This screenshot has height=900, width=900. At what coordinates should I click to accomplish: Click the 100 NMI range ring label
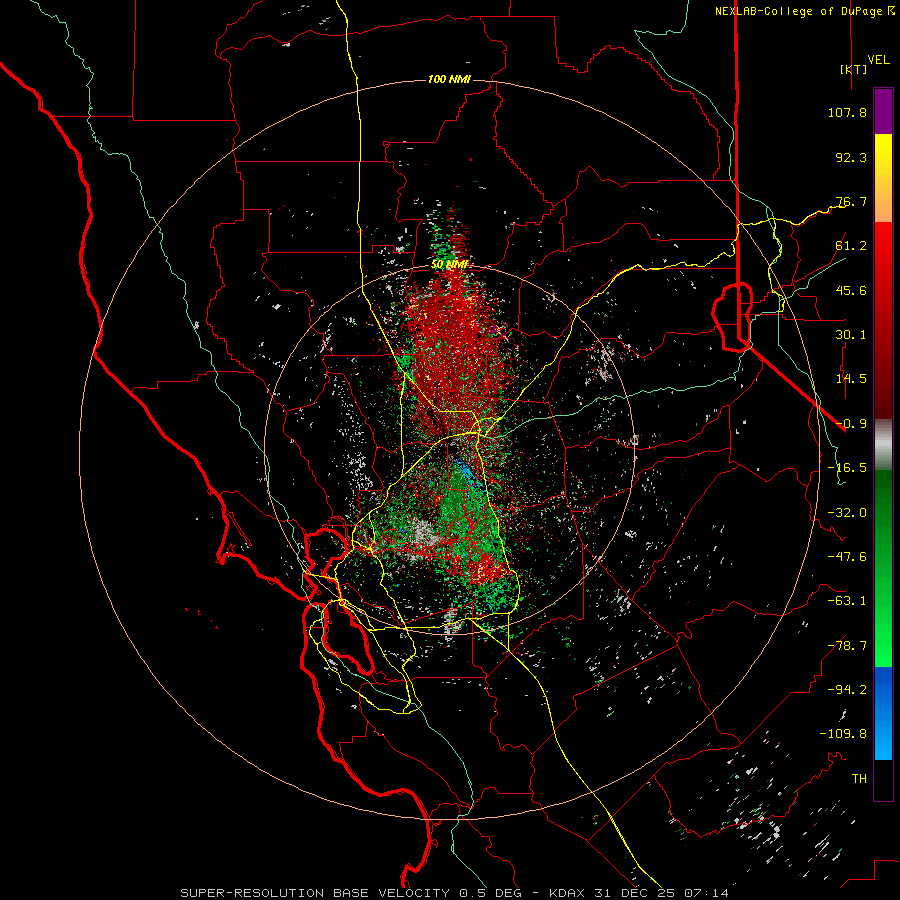(449, 79)
